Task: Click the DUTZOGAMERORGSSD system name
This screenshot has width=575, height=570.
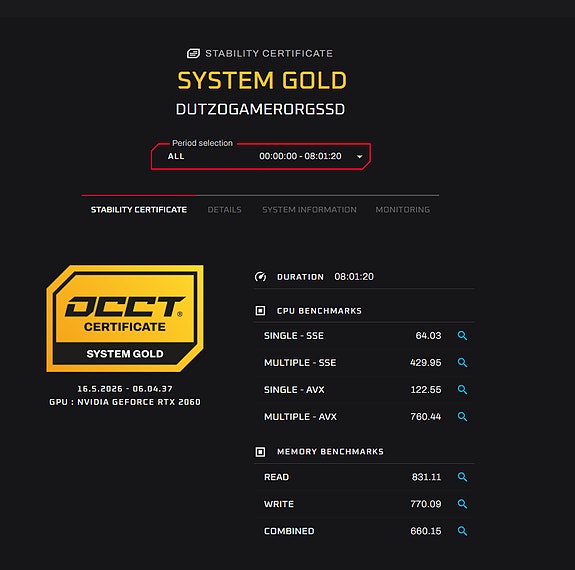Action: pyautogui.click(x=260, y=109)
